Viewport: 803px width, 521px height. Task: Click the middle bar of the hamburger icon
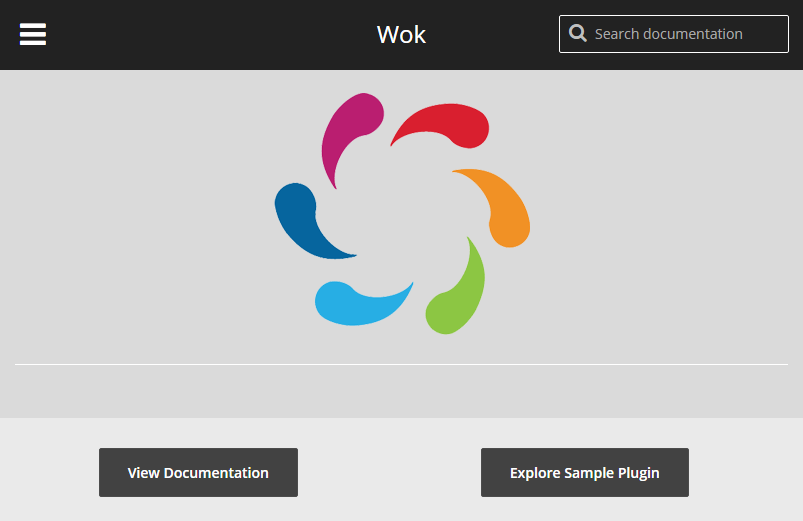coord(33,34)
